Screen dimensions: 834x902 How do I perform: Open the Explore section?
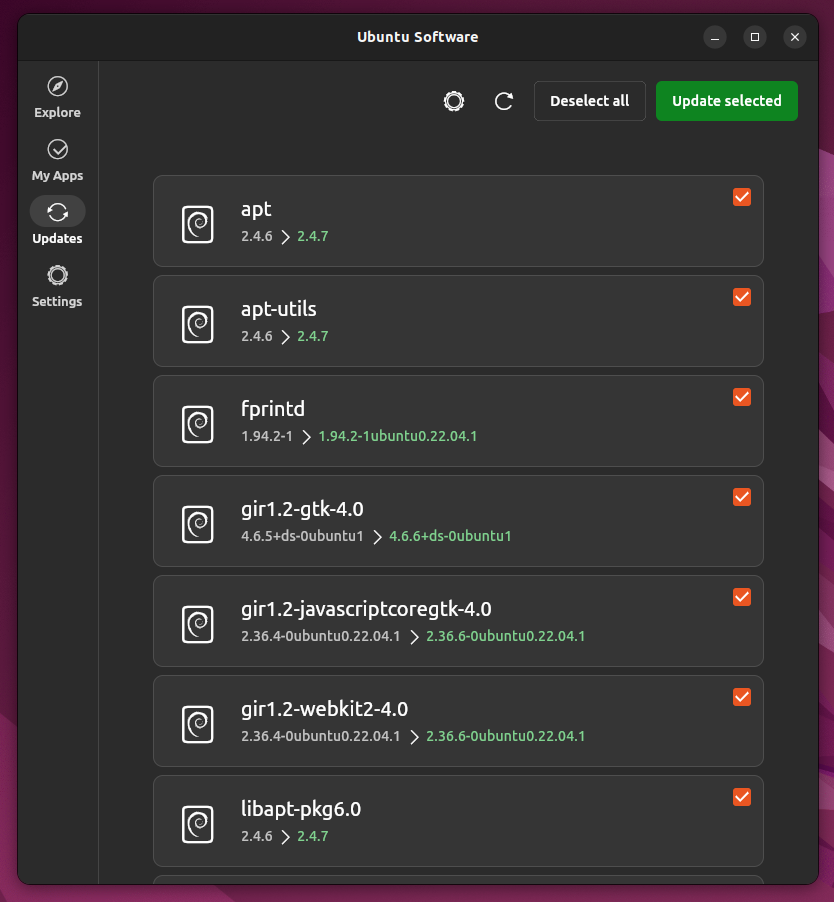pos(57,97)
